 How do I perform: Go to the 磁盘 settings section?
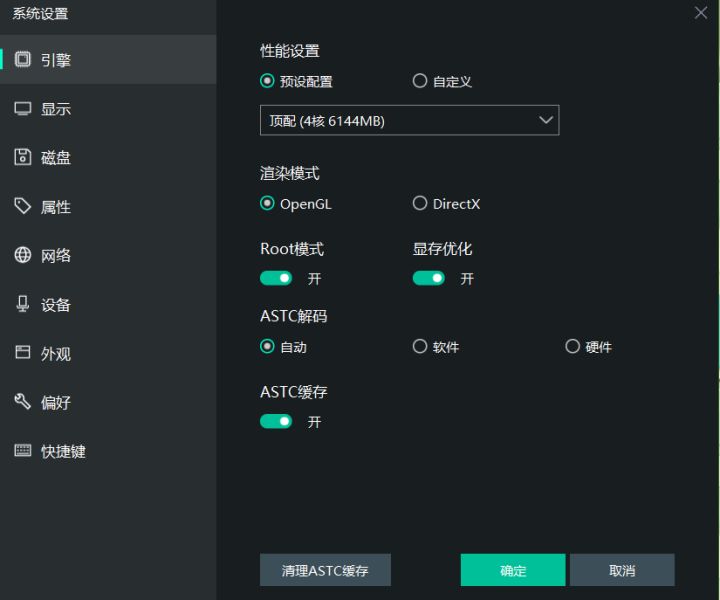[108, 157]
